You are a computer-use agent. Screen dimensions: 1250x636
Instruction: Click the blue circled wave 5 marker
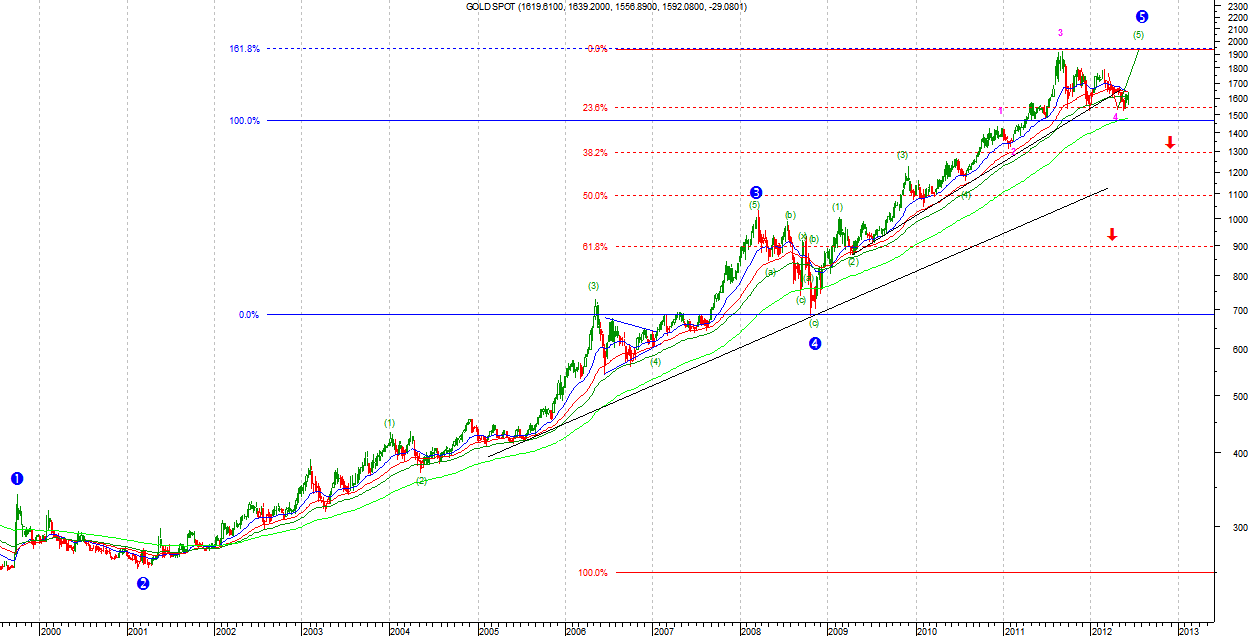(1142, 17)
